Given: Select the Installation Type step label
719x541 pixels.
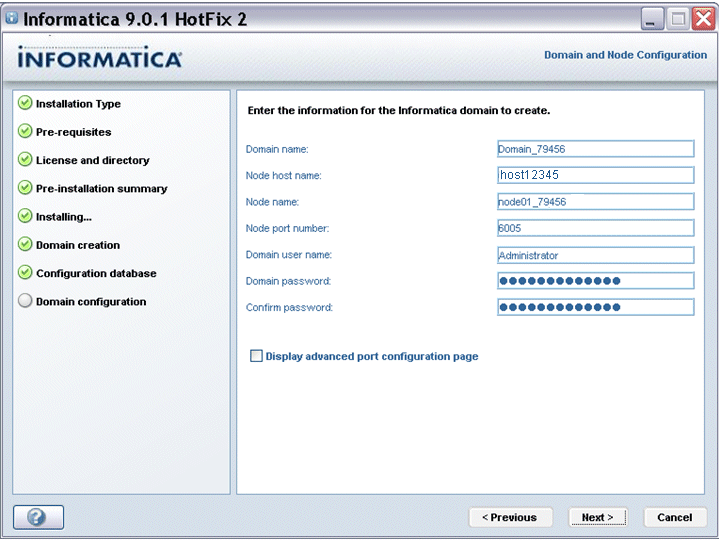Looking at the screenshot, I should tap(78, 104).
